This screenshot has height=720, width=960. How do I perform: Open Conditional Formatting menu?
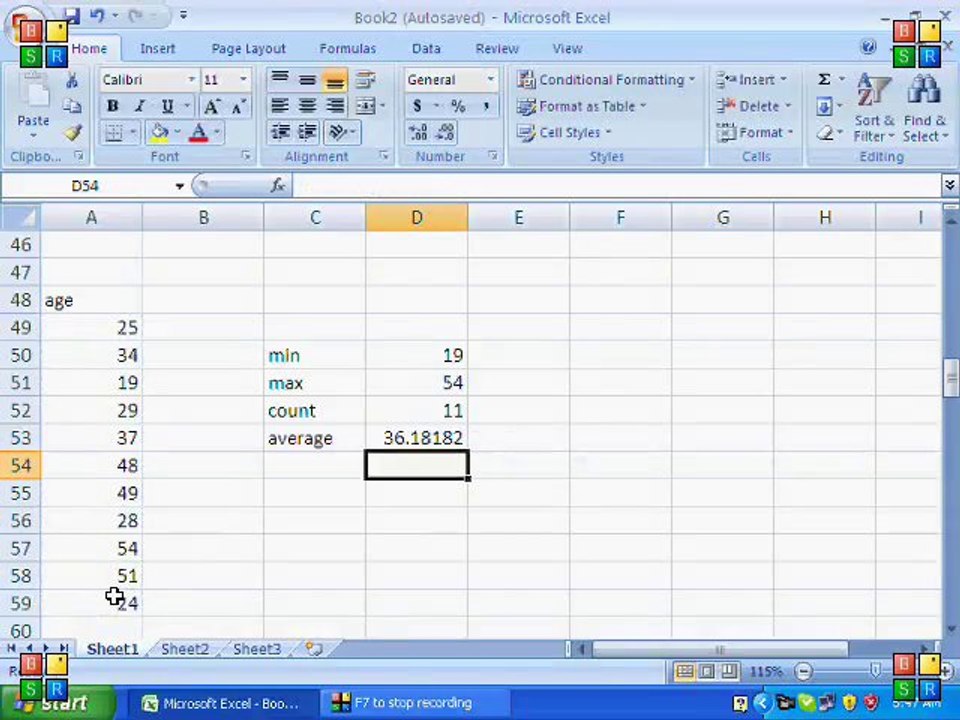point(606,80)
